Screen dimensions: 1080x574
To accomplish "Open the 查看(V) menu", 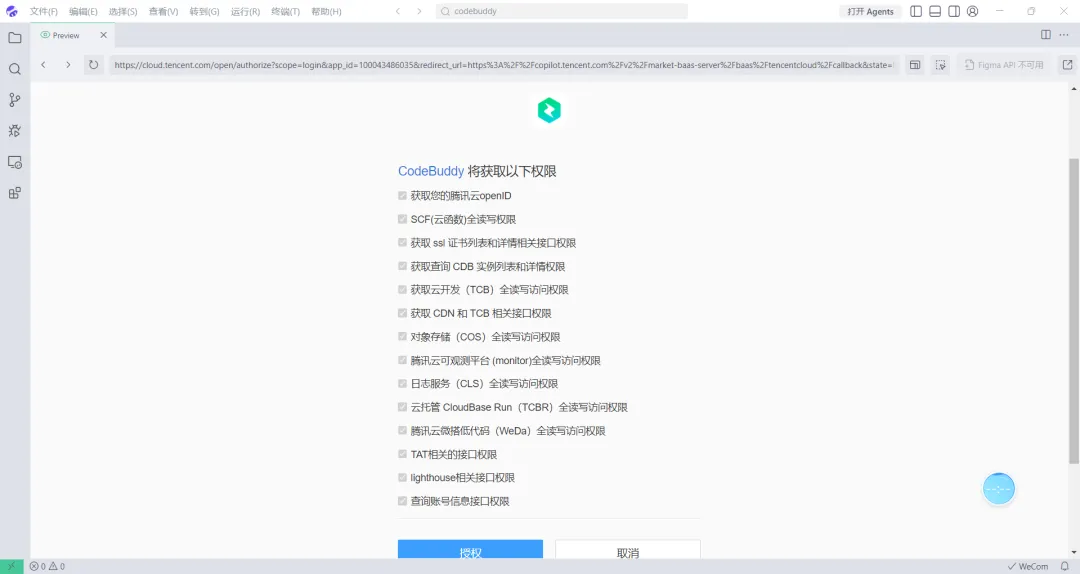I will tap(163, 12).
